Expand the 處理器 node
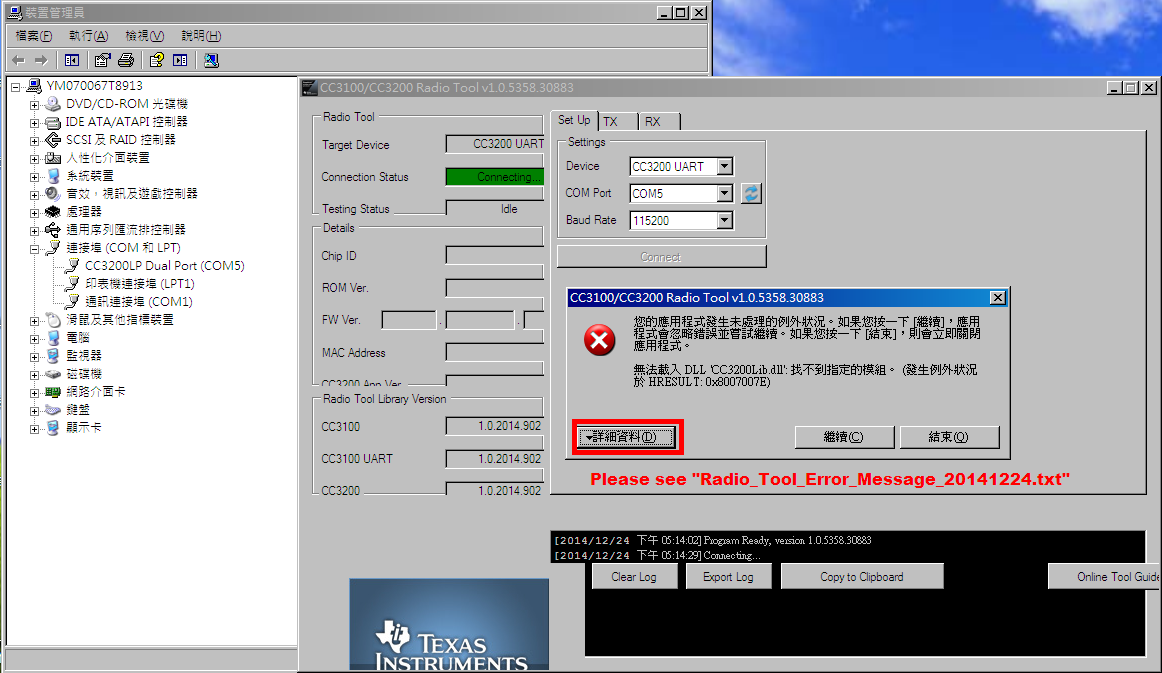The height and width of the screenshot is (673, 1162). pos(34,212)
